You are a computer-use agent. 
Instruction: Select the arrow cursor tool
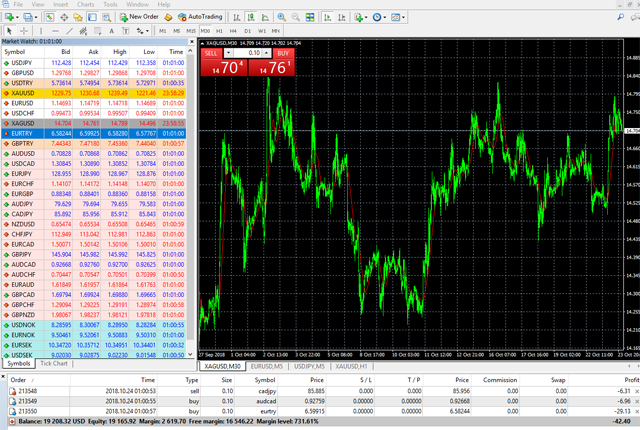click(x=9, y=31)
